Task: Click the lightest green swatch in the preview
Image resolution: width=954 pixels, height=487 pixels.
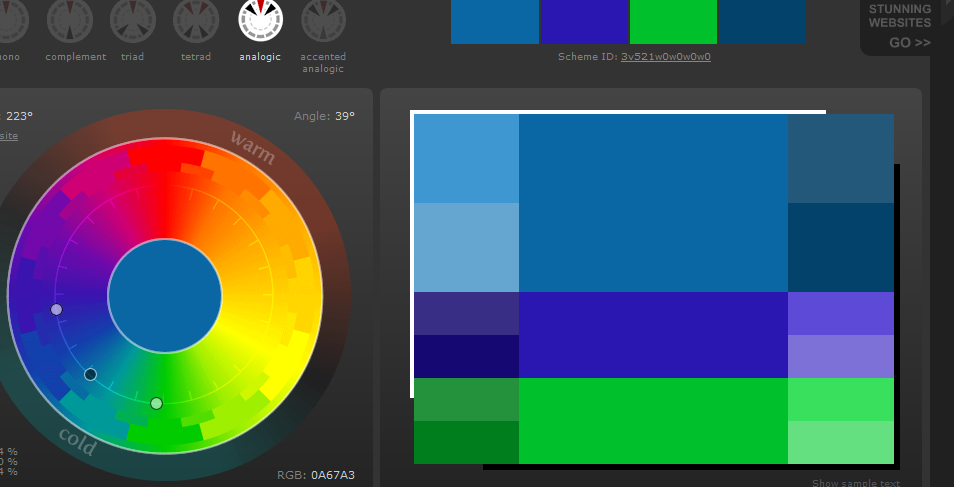Action: click(x=840, y=442)
